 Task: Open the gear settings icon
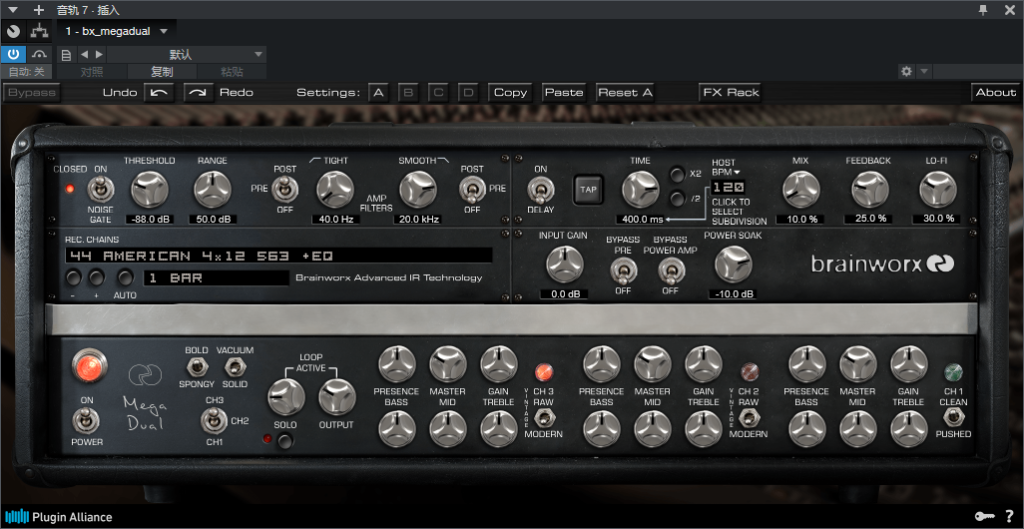pyautogui.click(x=906, y=71)
